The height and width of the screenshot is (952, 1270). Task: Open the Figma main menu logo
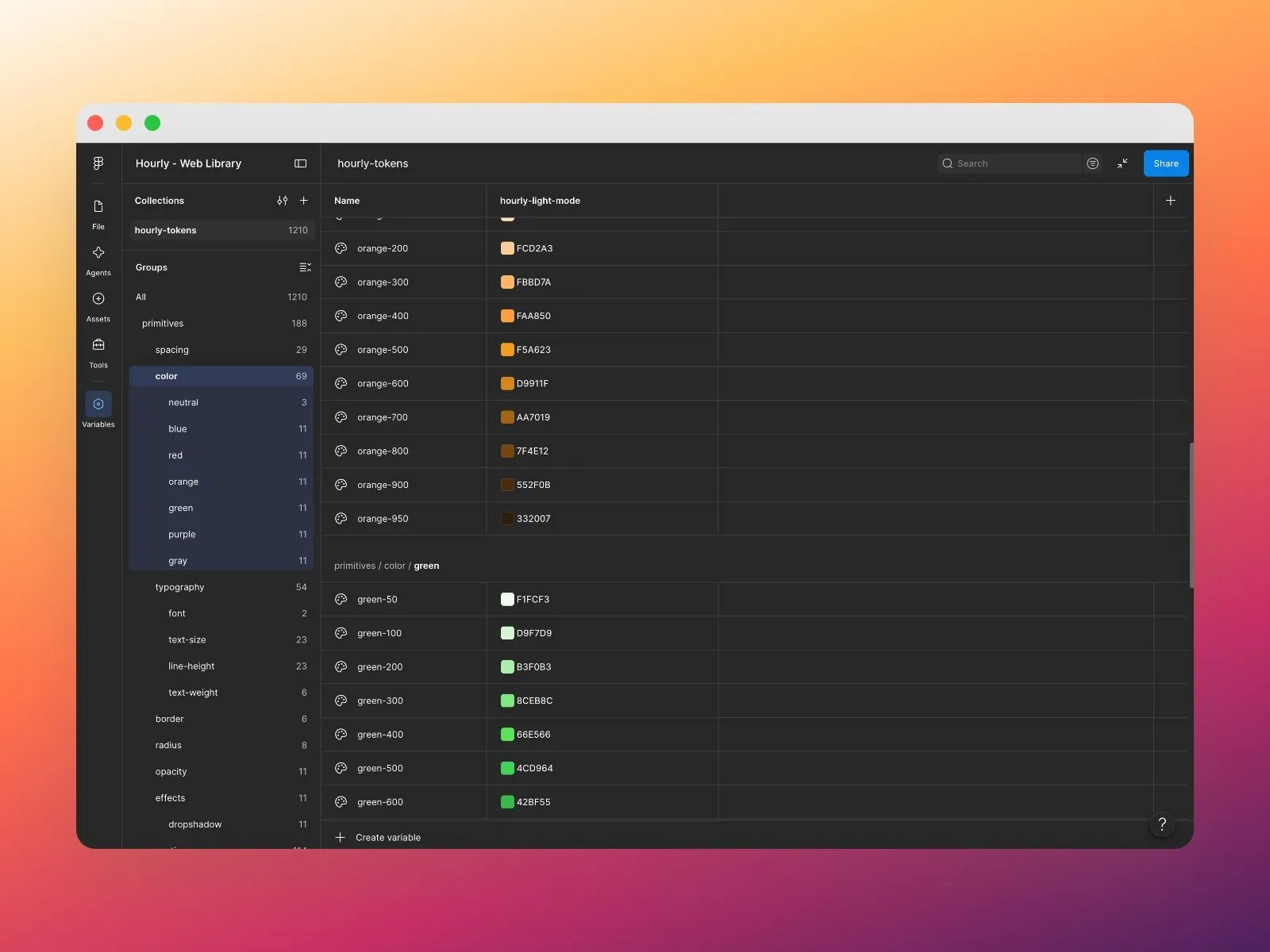98,163
